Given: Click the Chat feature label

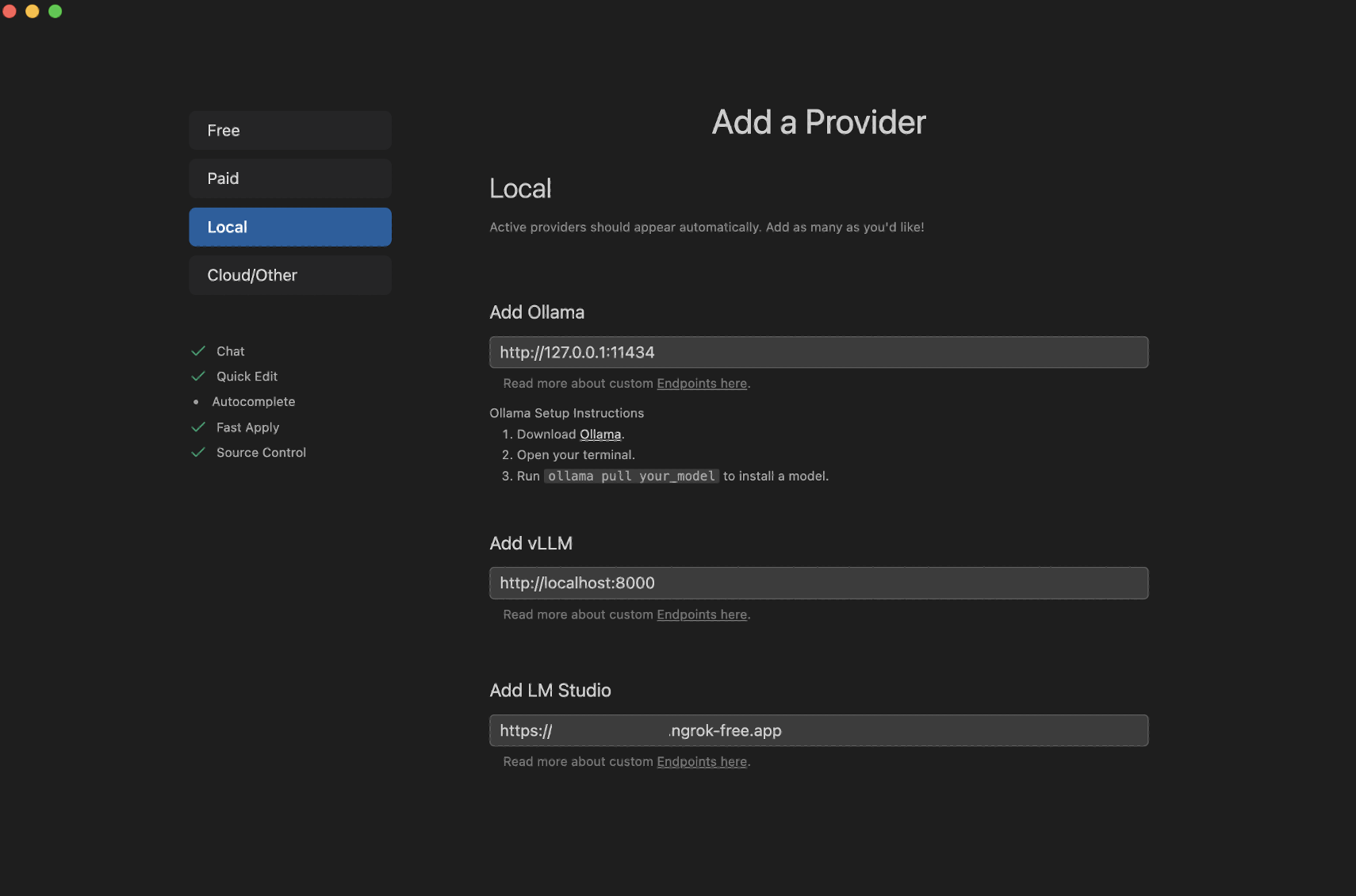Looking at the screenshot, I should (231, 351).
